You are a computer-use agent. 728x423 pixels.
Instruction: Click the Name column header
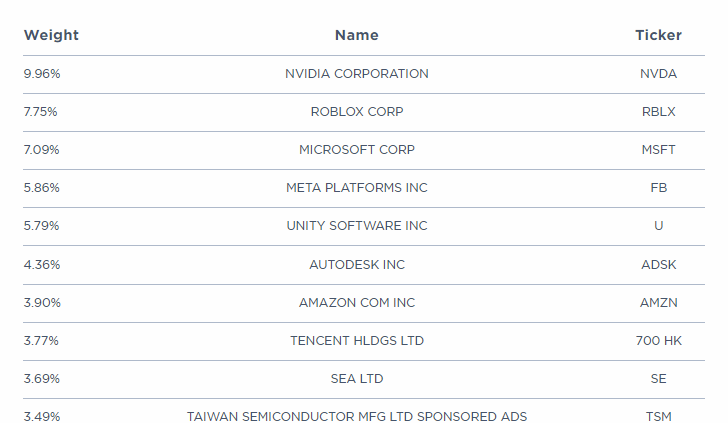[x=356, y=35]
